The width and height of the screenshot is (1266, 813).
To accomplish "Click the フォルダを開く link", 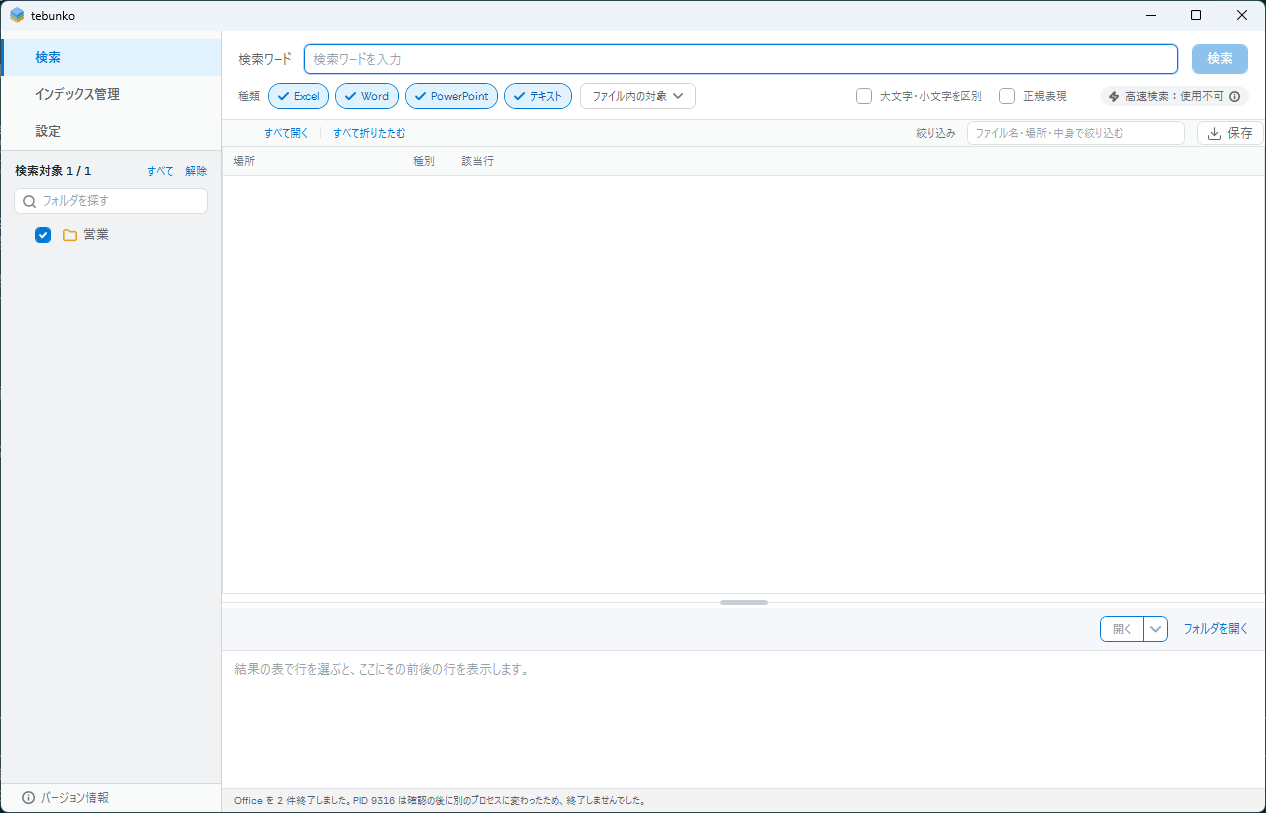I will (x=1216, y=629).
